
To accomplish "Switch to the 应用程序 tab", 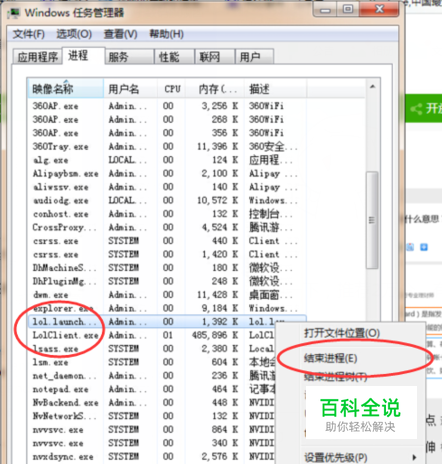I will click(x=37, y=57).
